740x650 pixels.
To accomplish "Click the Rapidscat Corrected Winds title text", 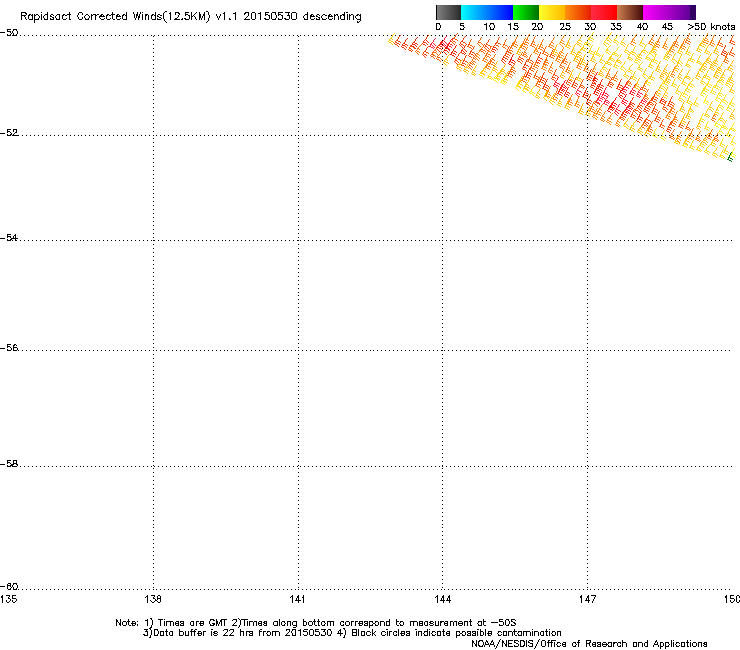I will coord(191,16).
